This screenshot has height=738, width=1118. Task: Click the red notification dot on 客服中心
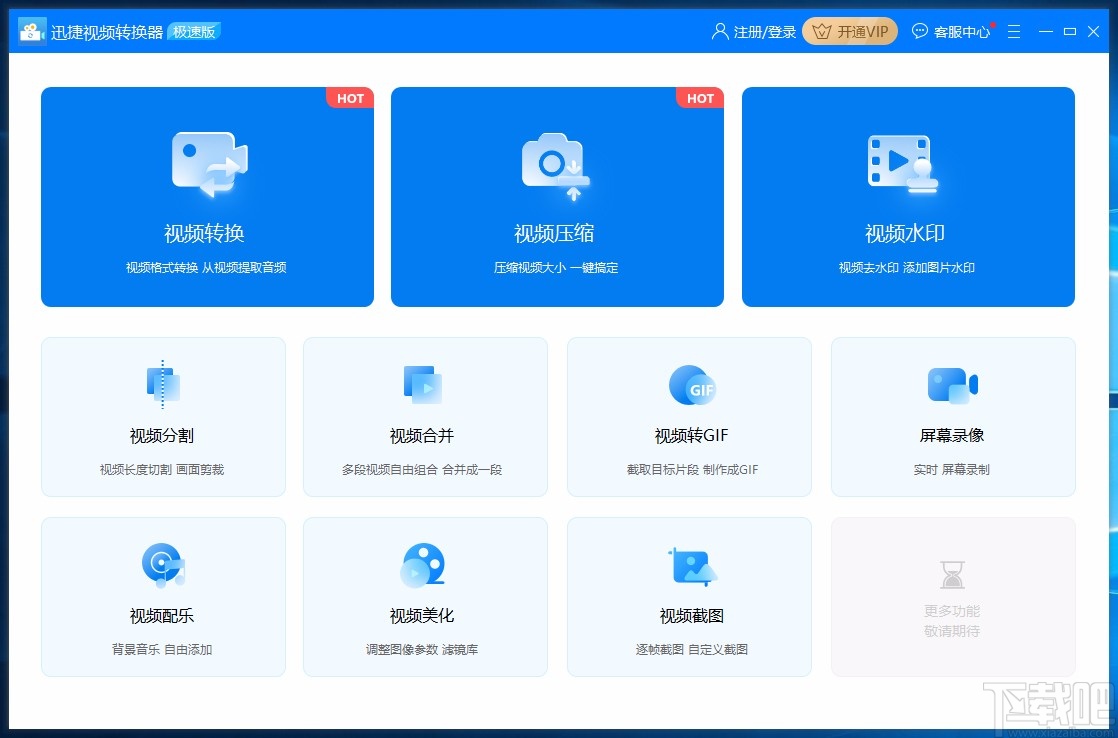[993, 25]
